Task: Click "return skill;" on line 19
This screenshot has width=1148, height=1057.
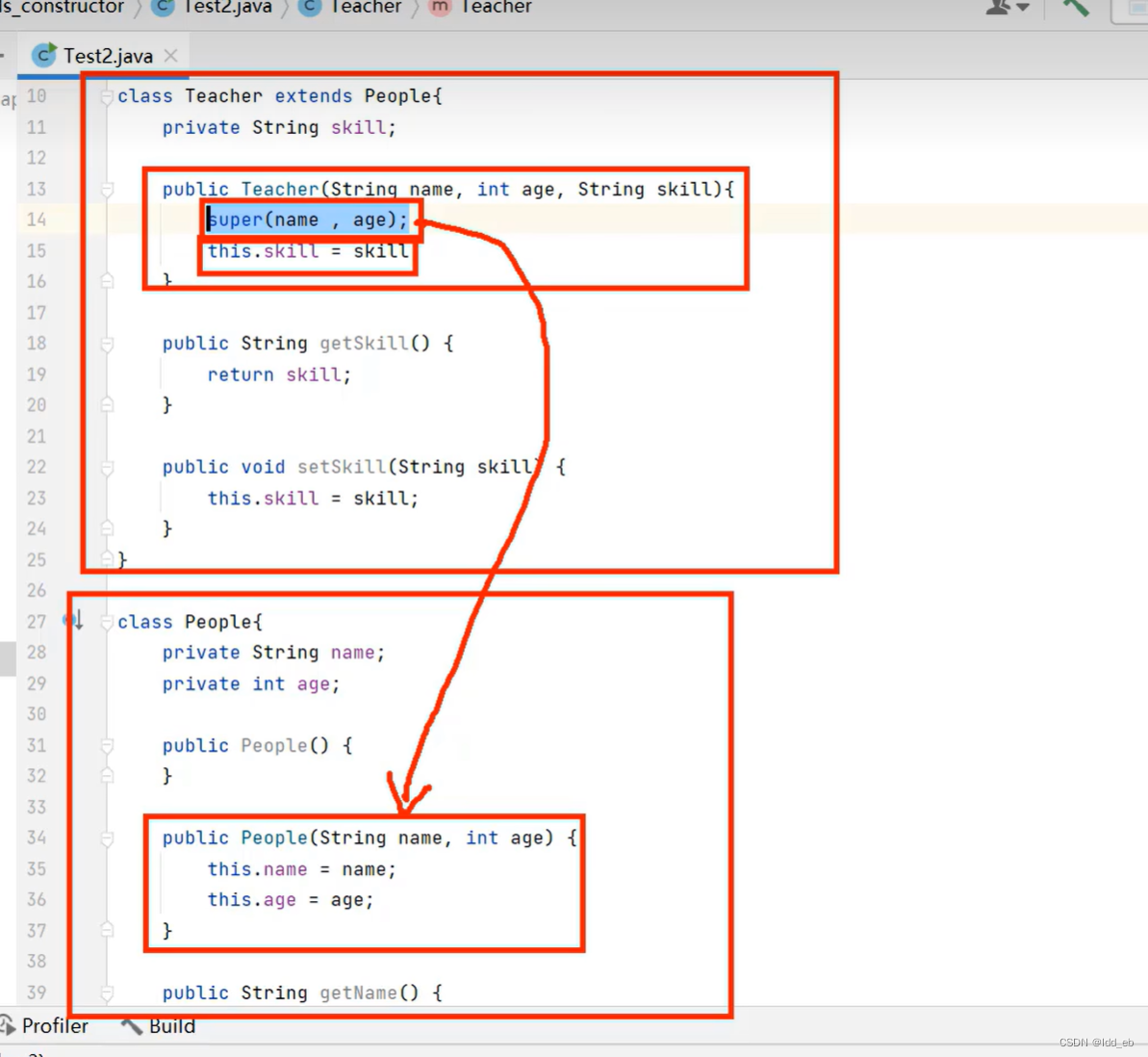Action: 279,375
